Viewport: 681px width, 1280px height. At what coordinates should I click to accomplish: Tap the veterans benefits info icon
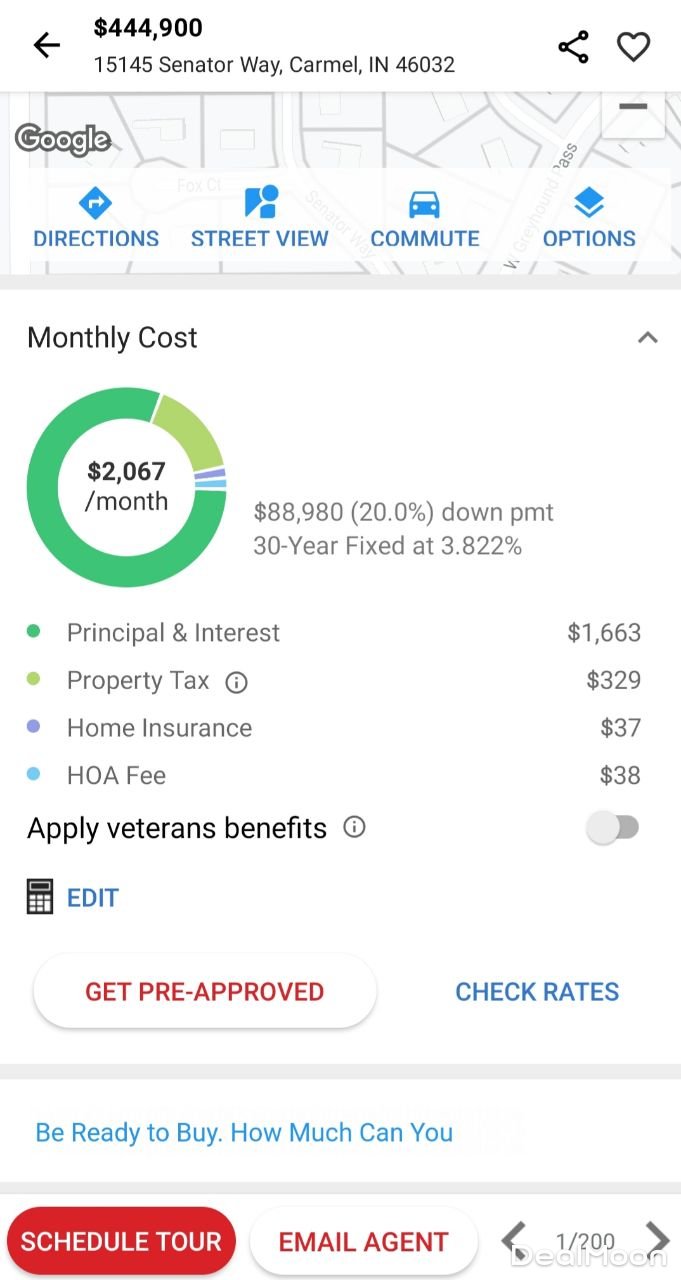point(354,828)
